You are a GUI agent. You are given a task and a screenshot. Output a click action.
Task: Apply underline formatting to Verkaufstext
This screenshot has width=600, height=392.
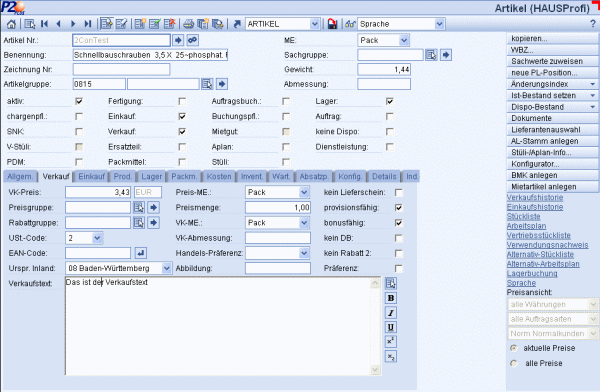click(x=391, y=327)
